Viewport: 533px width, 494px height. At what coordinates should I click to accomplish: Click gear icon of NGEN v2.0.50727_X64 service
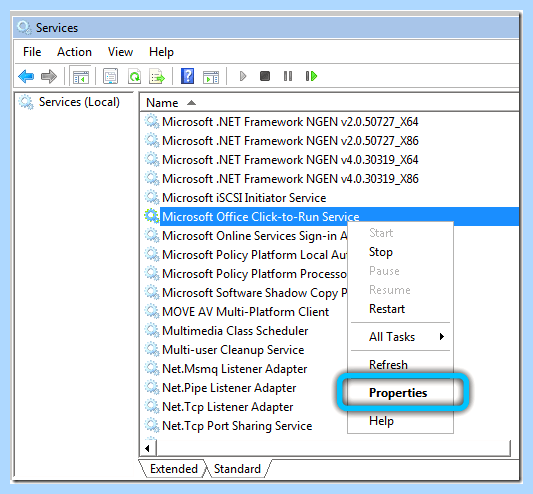(152, 121)
